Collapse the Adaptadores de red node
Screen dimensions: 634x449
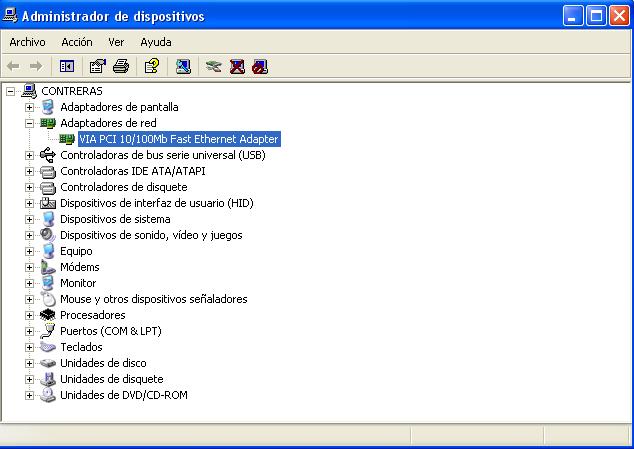point(29,123)
